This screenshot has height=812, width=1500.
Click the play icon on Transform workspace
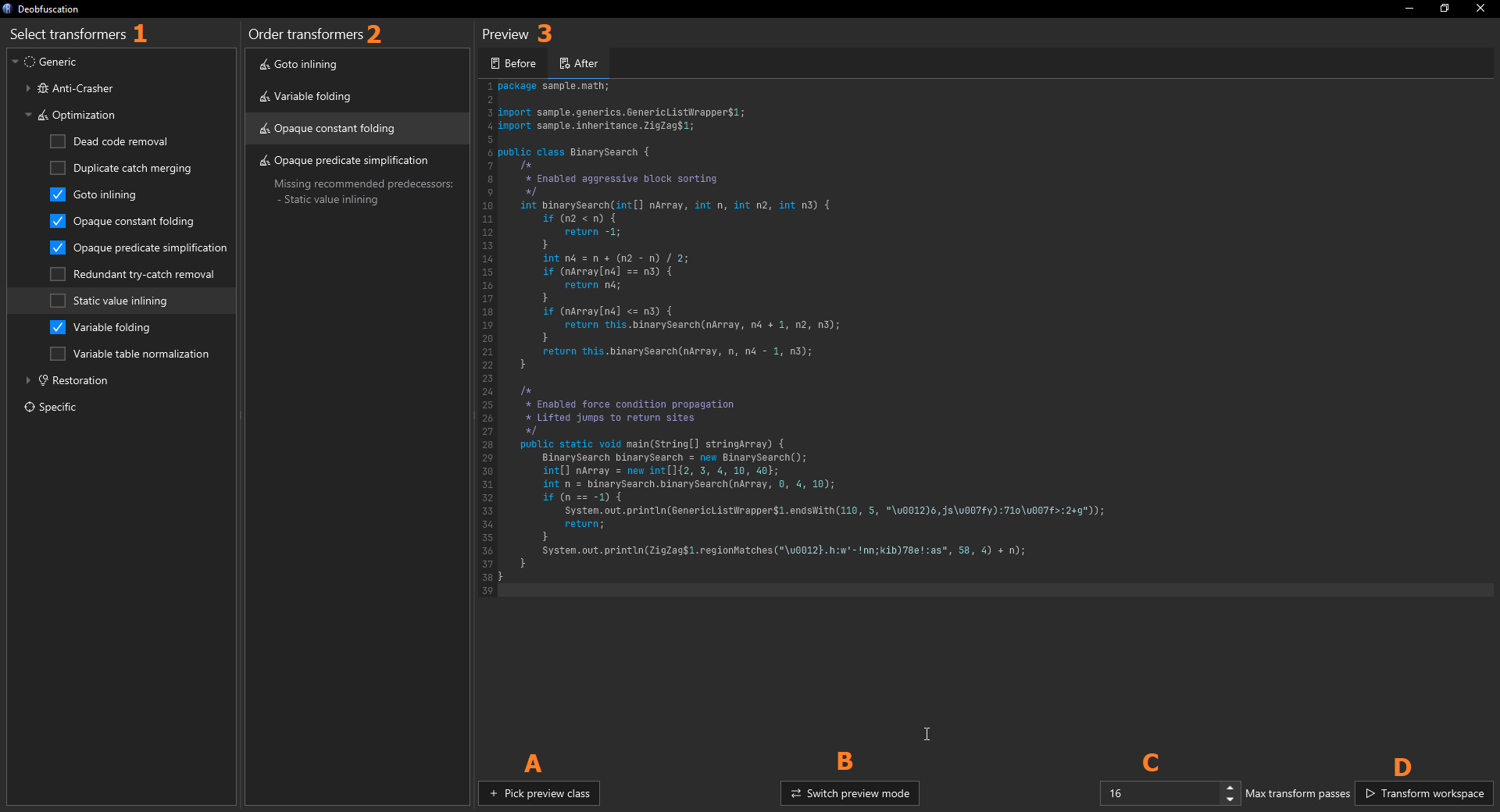pyautogui.click(x=1370, y=793)
